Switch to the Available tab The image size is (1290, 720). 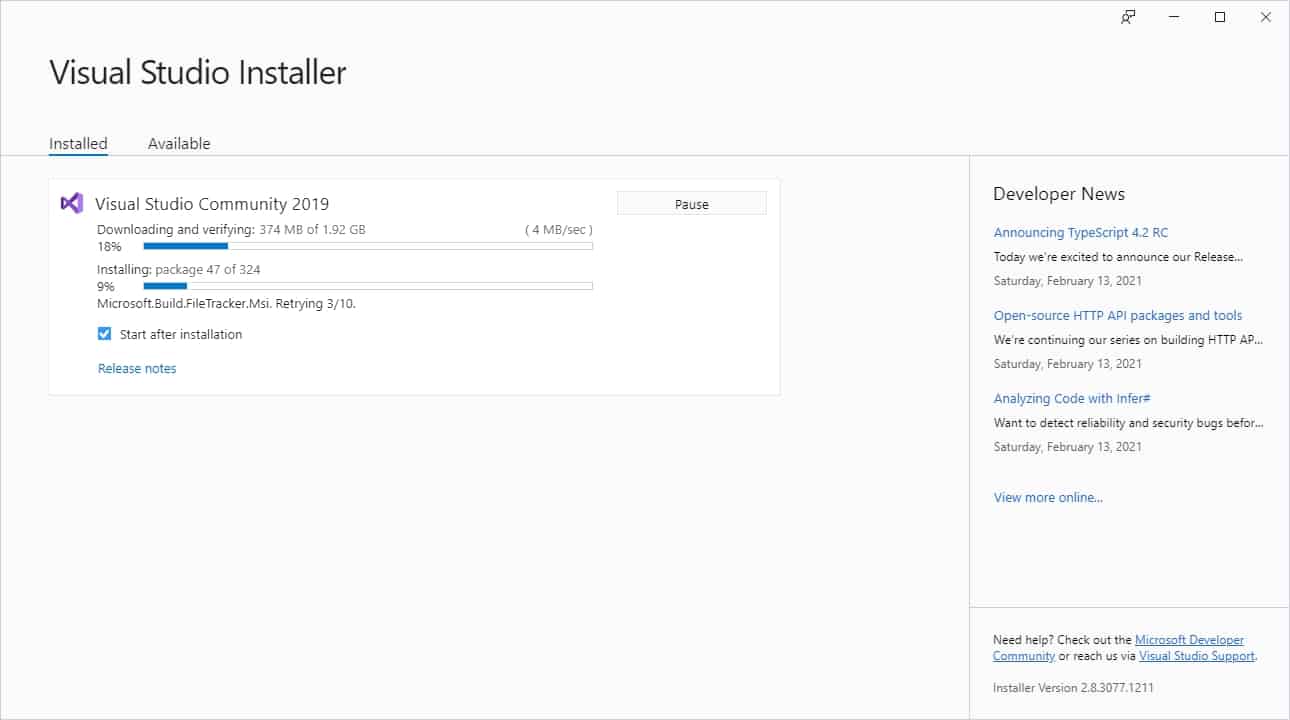[x=179, y=143]
